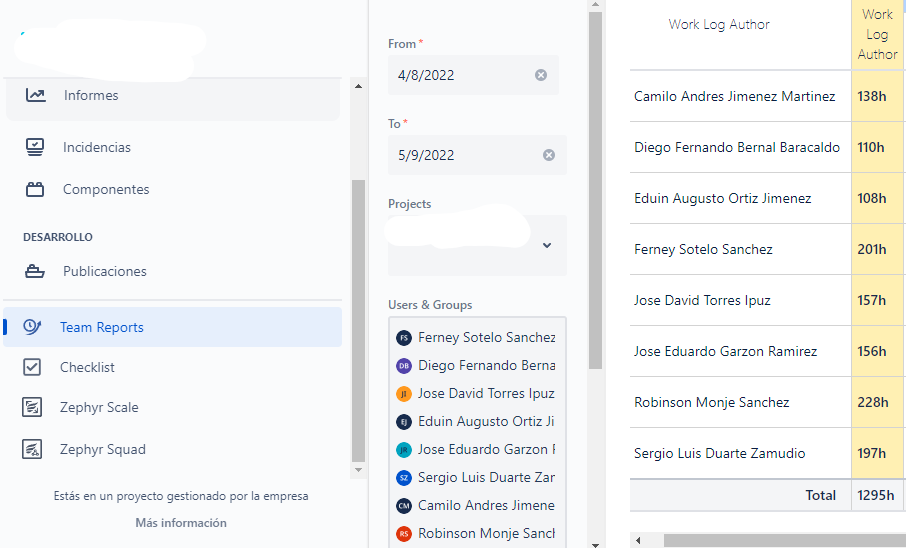Click the 110h cell
This screenshot has height=548, width=906.
click(x=877, y=147)
